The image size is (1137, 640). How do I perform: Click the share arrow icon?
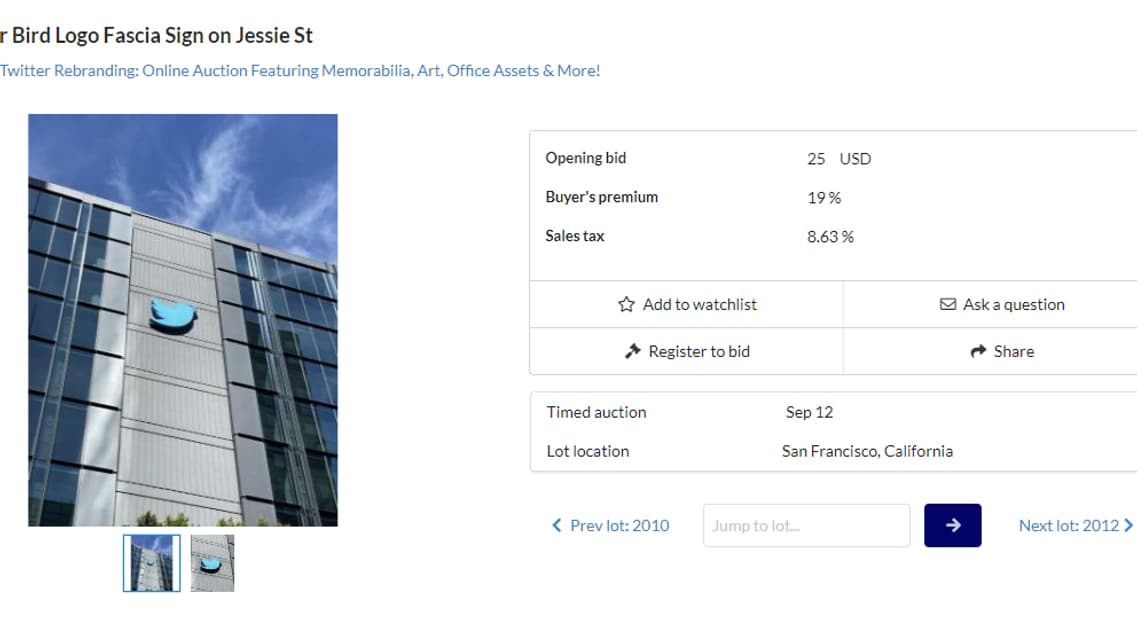point(978,352)
